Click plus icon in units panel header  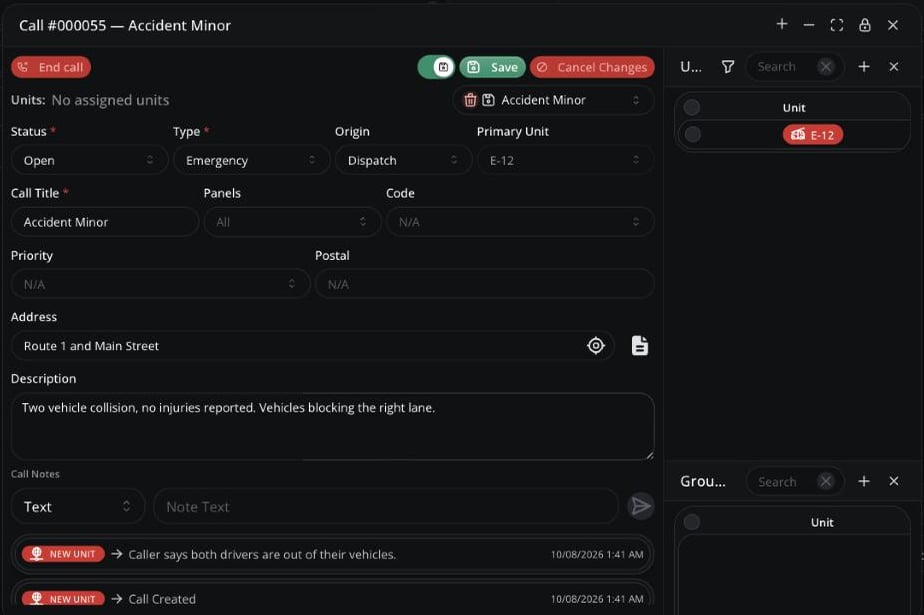point(864,67)
